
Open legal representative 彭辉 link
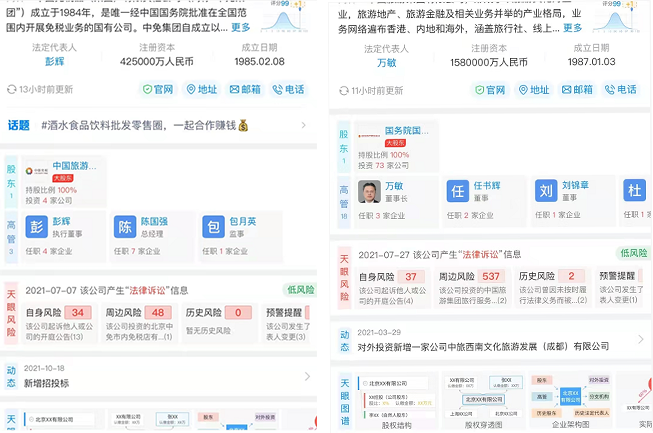pyautogui.click(x=55, y=62)
